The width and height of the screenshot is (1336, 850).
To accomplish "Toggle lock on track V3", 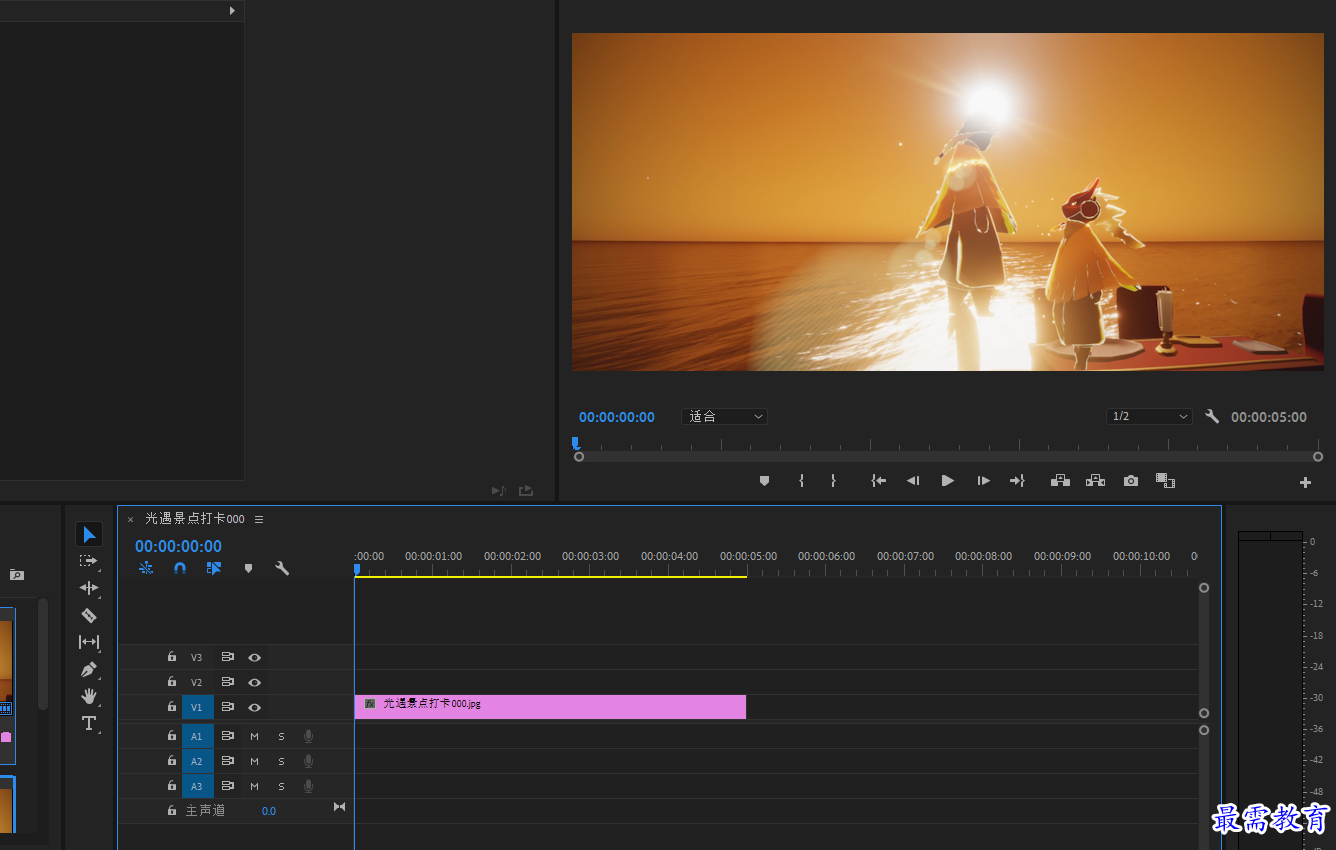I will pos(172,657).
